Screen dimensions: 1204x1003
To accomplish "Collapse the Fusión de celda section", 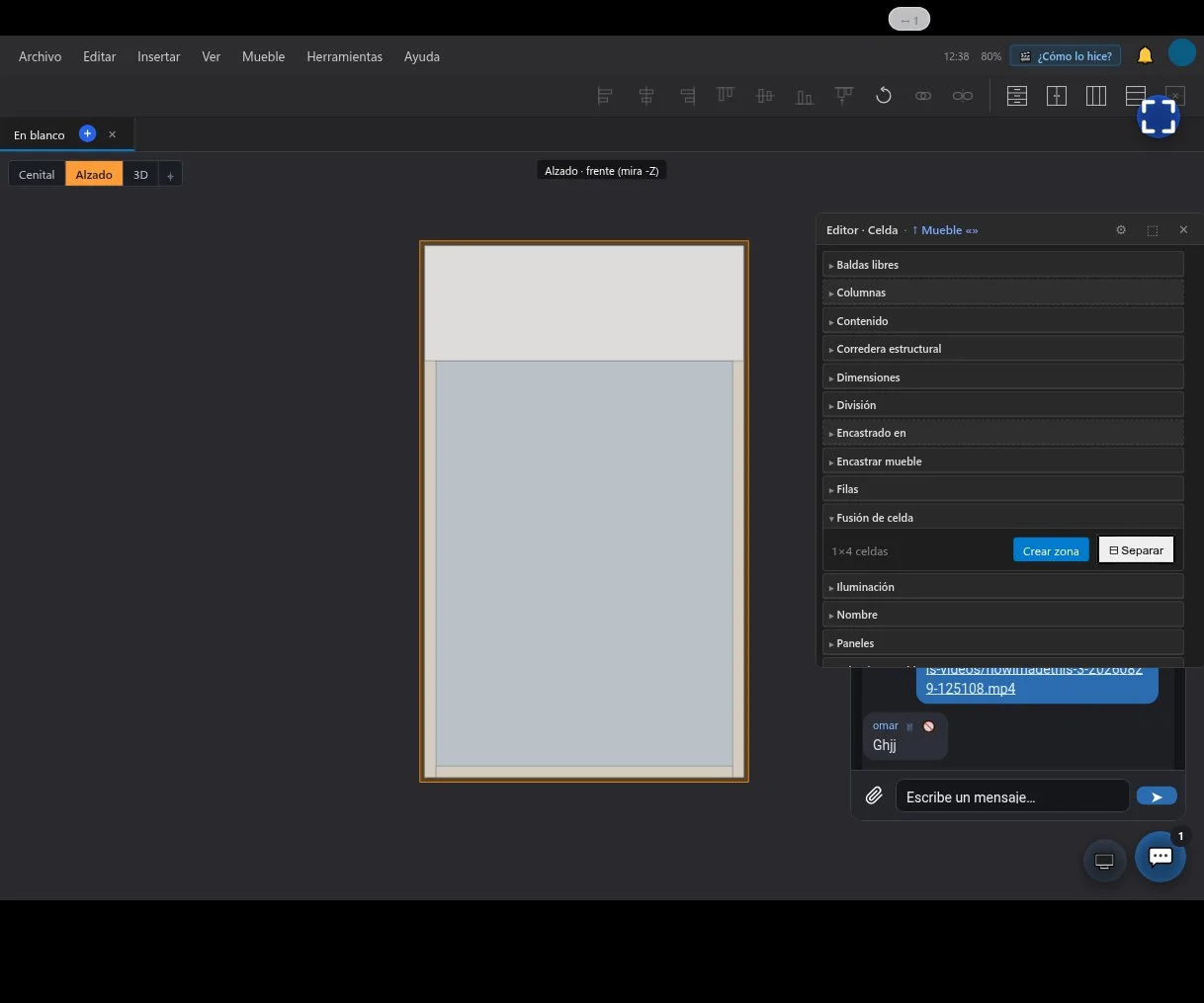I will coord(1002,518).
